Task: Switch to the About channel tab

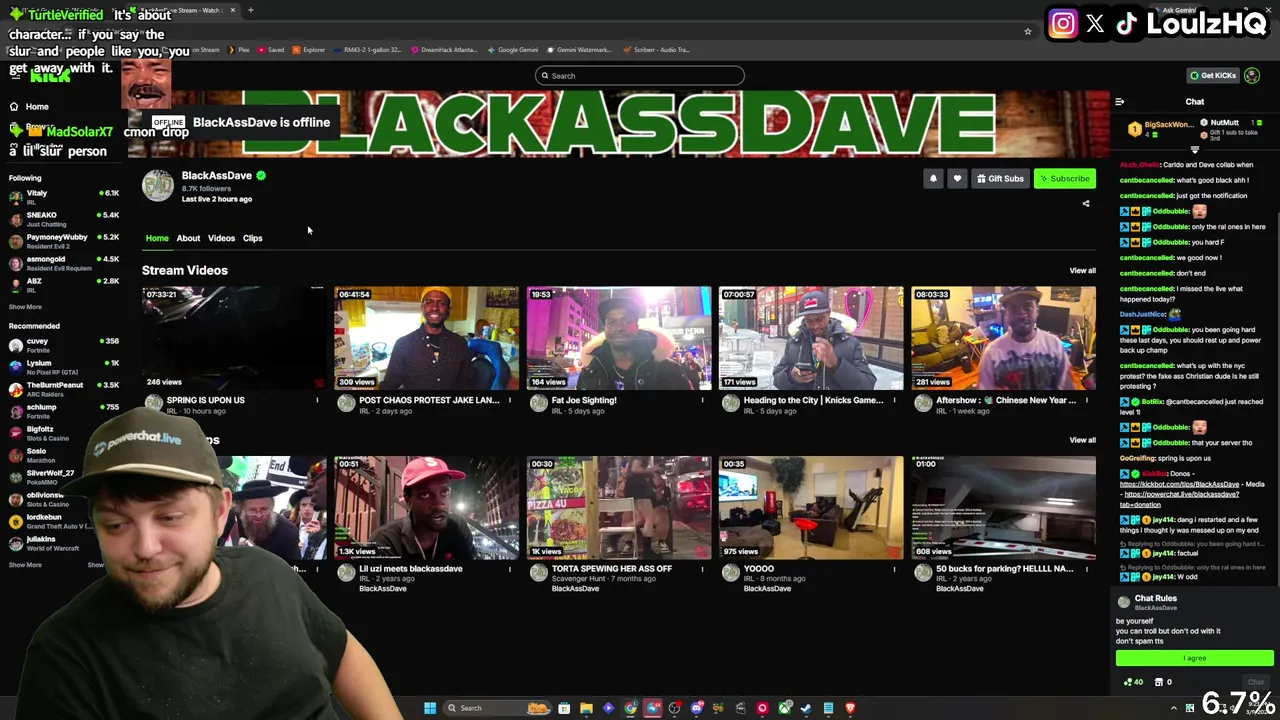Action: point(188,238)
